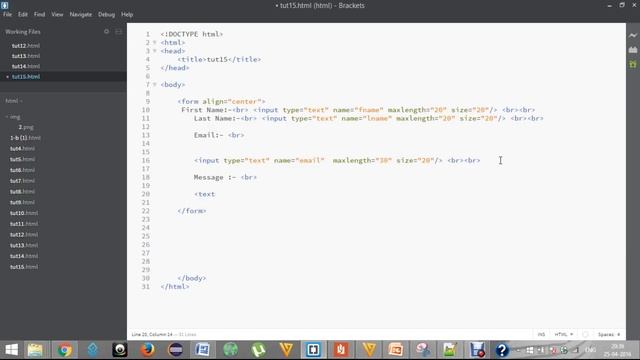Image resolution: width=640 pixels, height=360 pixels.
Task: Click the circular linting status indicator in status bar
Action: tap(585, 334)
